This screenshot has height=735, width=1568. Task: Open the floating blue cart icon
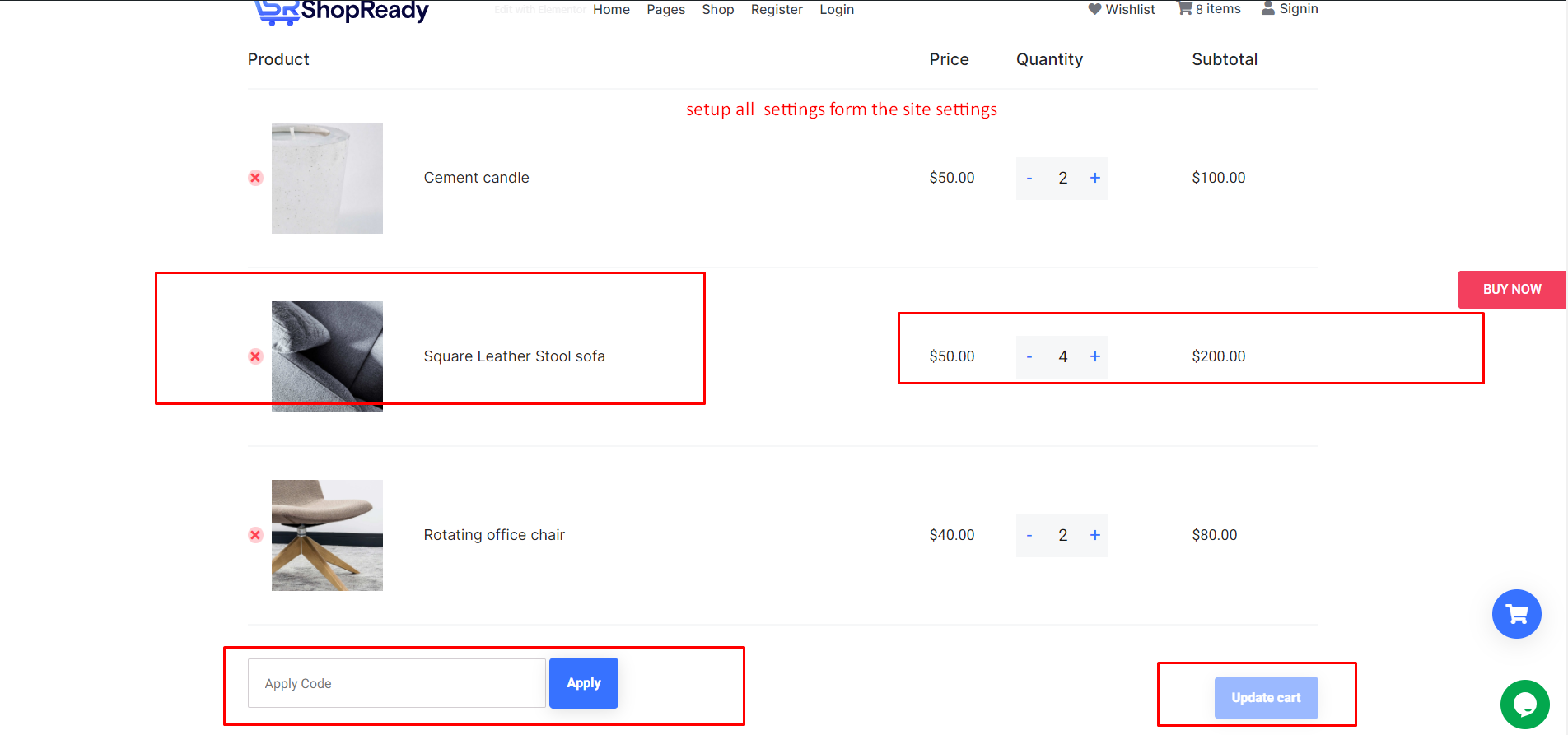coord(1516,614)
